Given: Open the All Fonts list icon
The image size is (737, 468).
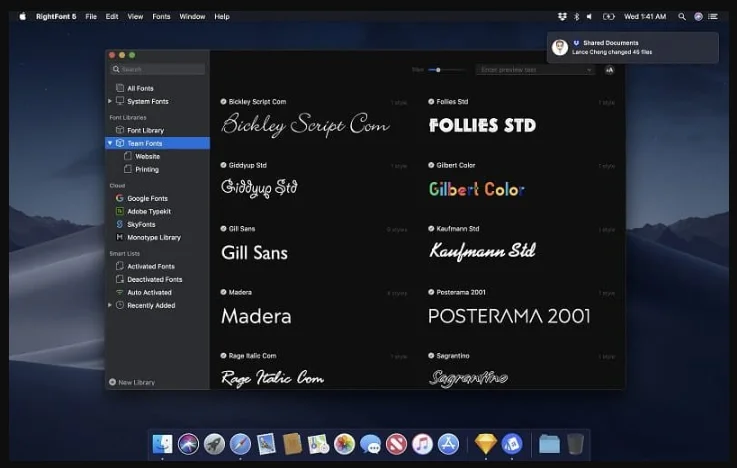Looking at the screenshot, I should [x=120, y=88].
